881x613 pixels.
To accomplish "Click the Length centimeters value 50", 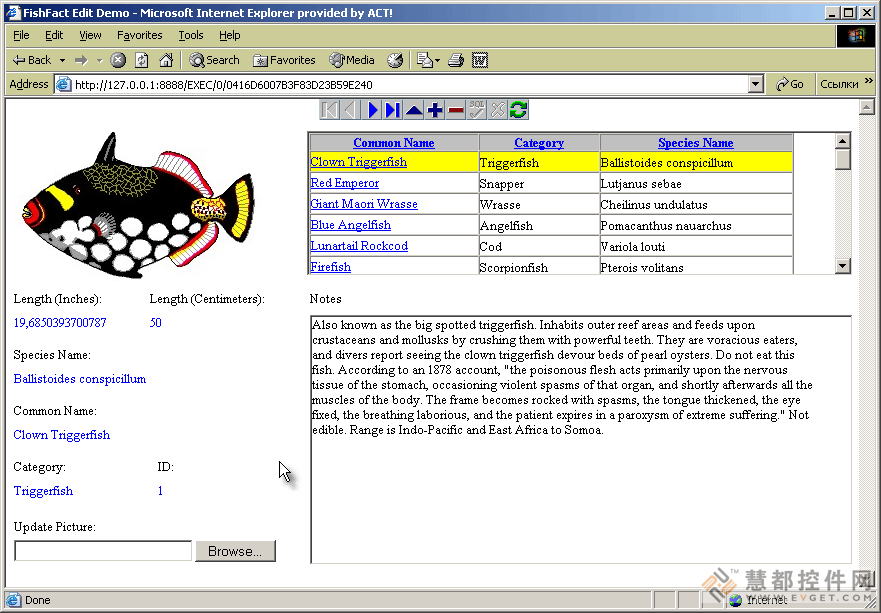I will tap(156, 323).
